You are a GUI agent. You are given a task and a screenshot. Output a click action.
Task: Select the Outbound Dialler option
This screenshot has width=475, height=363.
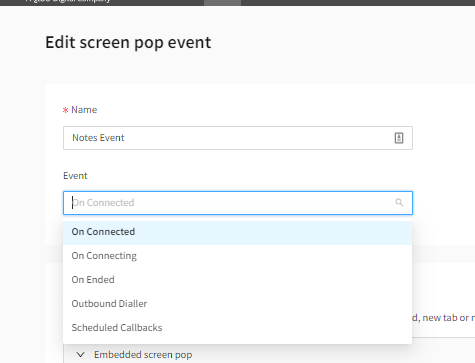tap(237, 304)
